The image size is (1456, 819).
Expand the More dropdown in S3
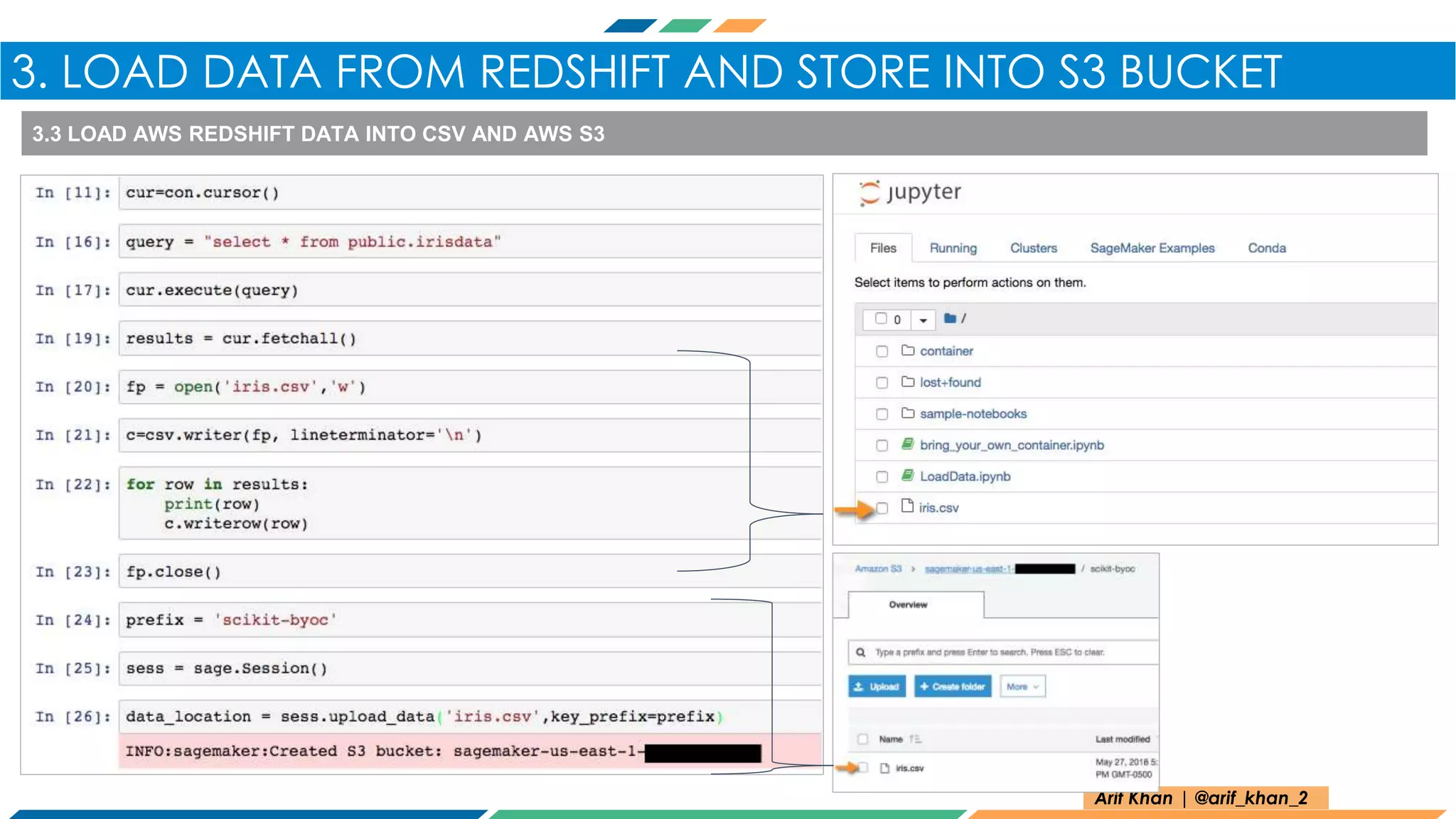coord(1022,687)
